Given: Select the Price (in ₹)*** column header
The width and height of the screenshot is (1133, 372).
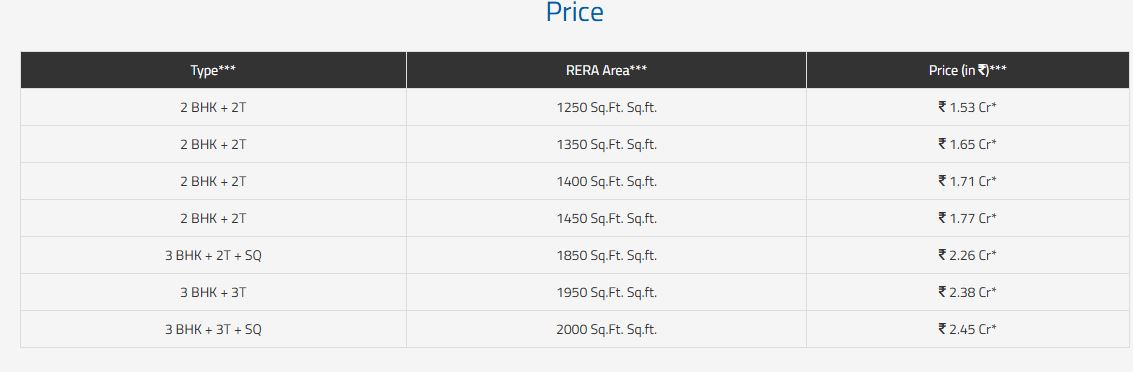Looking at the screenshot, I should click(x=968, y=70).
